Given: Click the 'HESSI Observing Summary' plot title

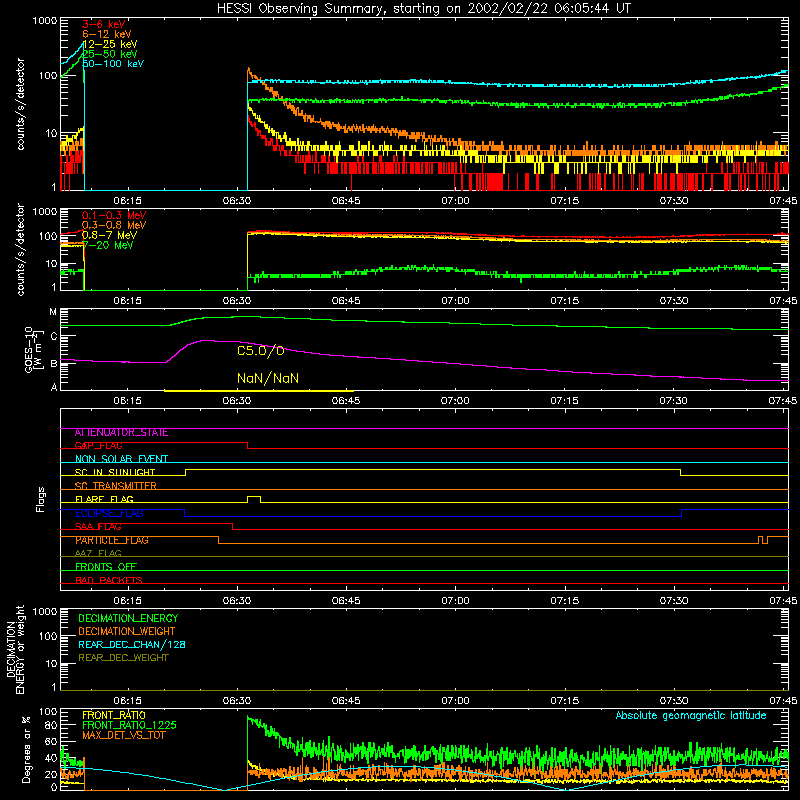Looking at the screenshot, I should point(423,9).
